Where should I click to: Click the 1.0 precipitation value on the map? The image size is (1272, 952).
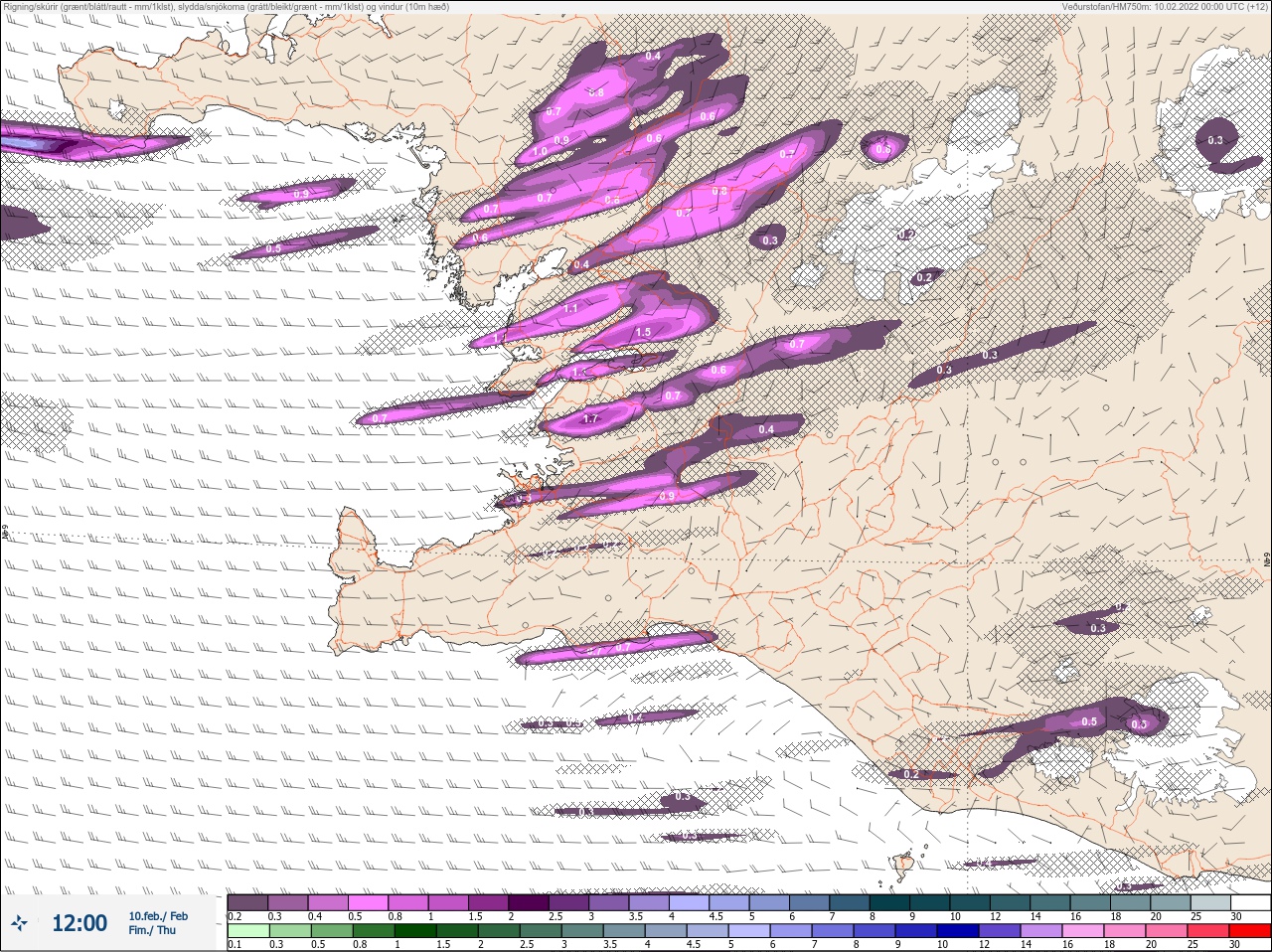540,152
